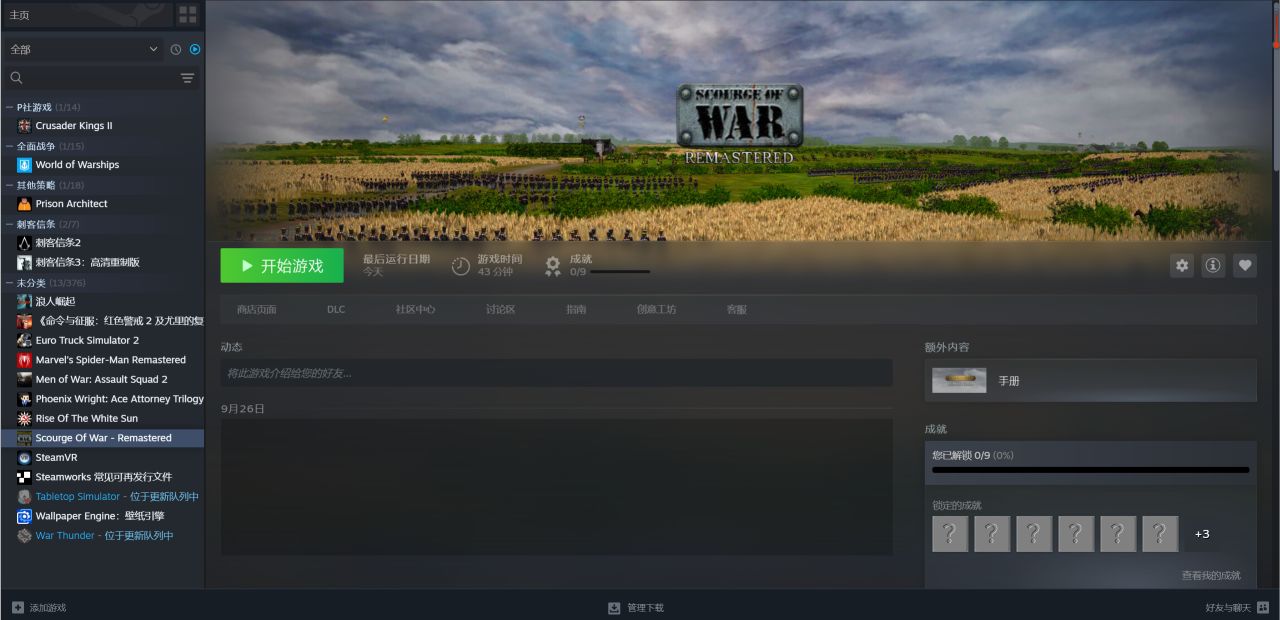Collapse the P社游戏 category
The width and height of the screenshot is (1280, 620).
coord(9,107)
